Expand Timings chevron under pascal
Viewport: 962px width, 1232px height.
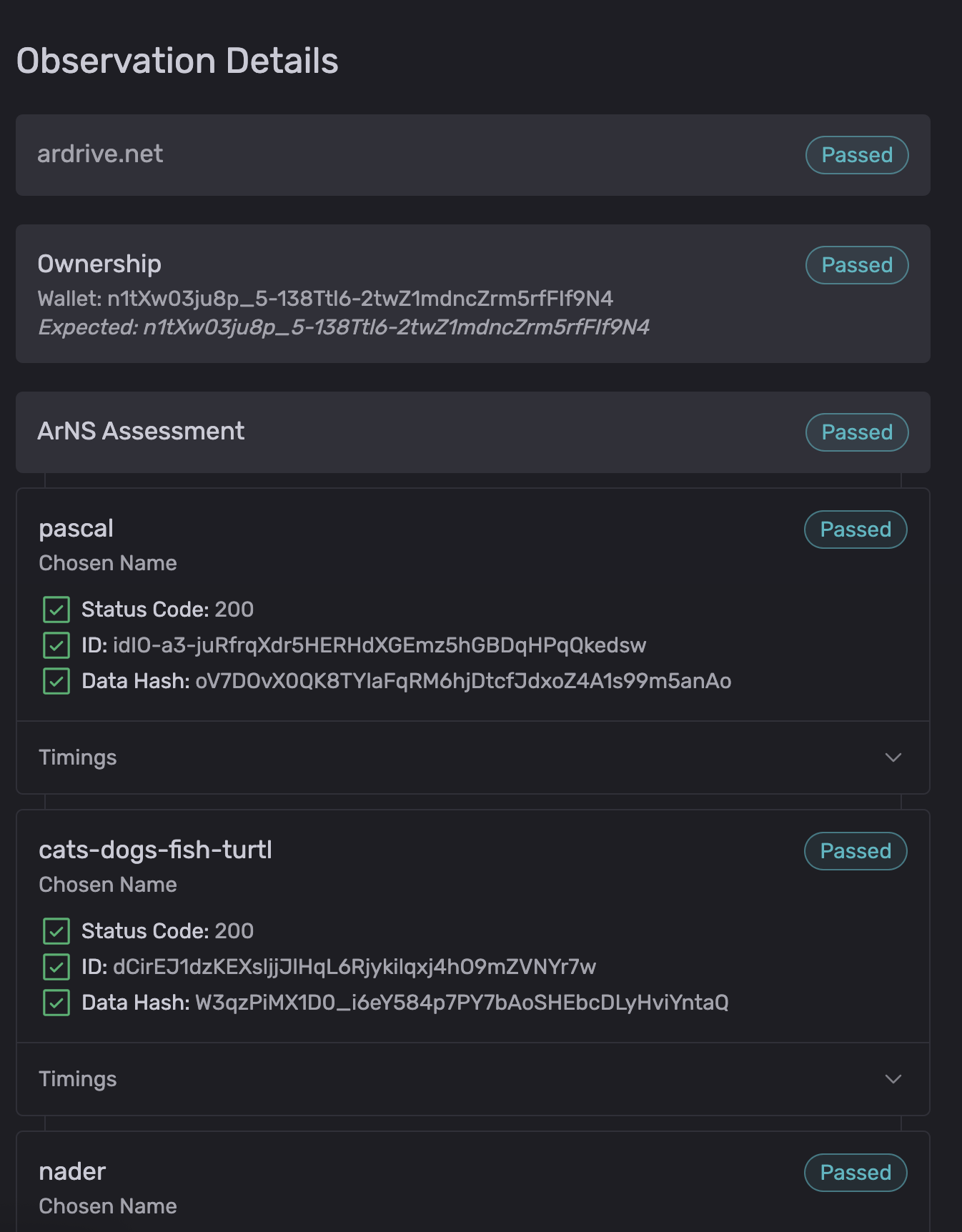tap(893, 757)
